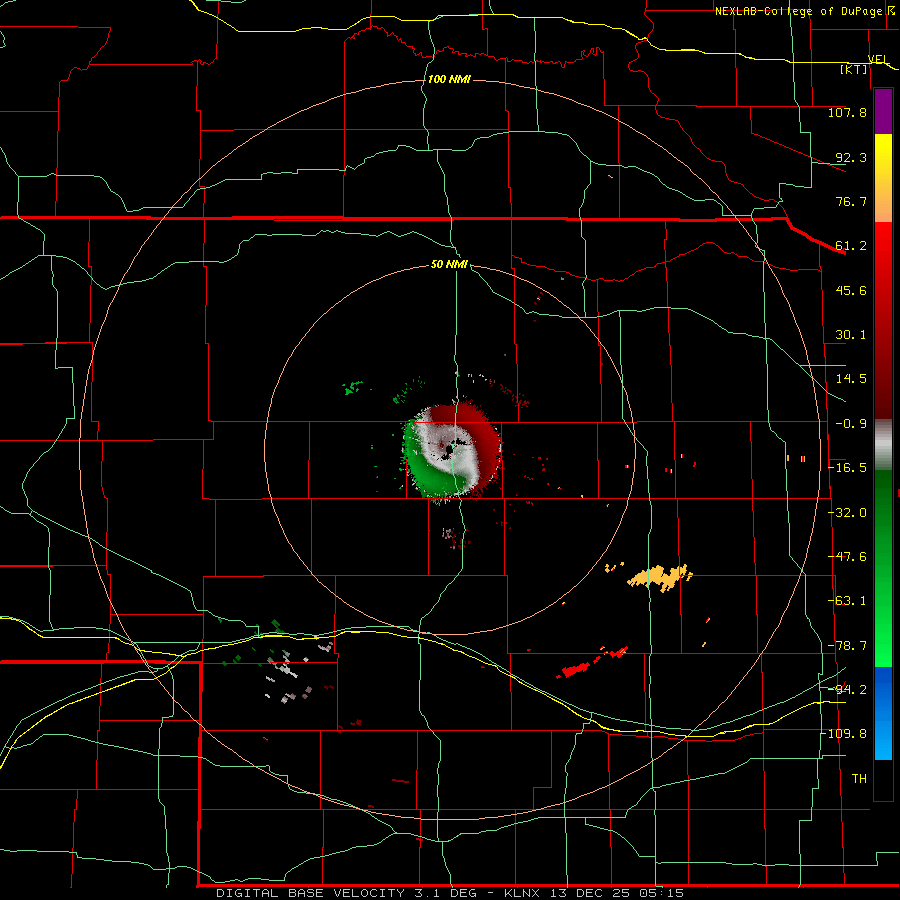Select the -32.0 scale value
The width and height of the screenshot is (900, 900).
(x=847, y=513)
